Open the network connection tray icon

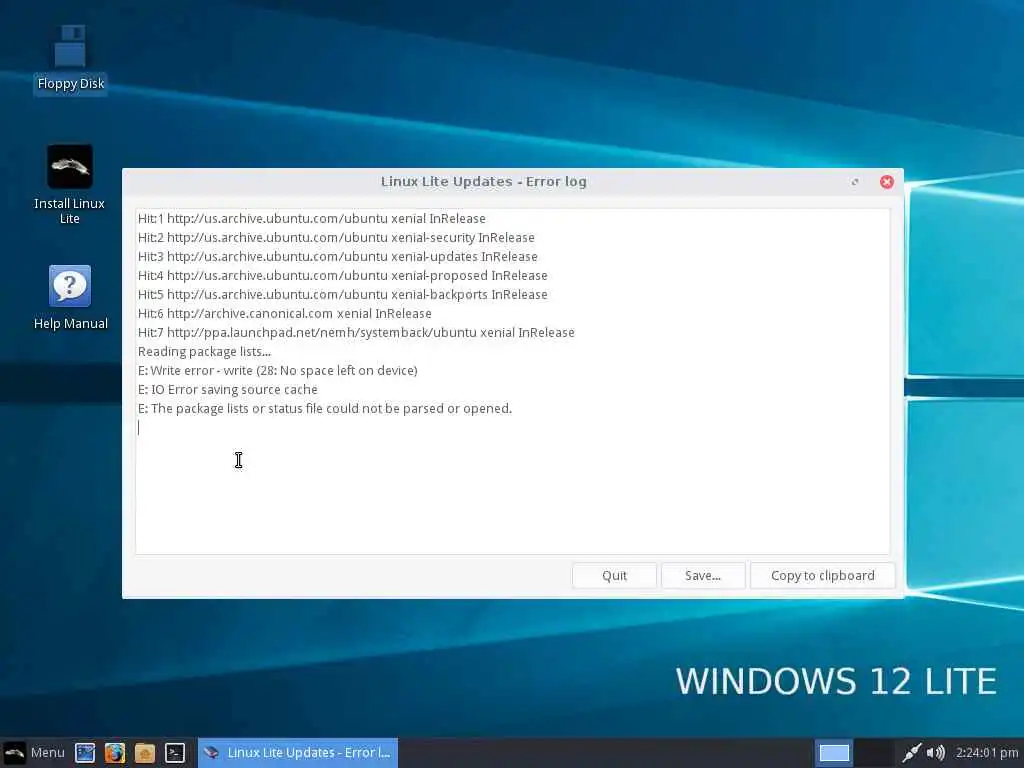coord(912,752)
